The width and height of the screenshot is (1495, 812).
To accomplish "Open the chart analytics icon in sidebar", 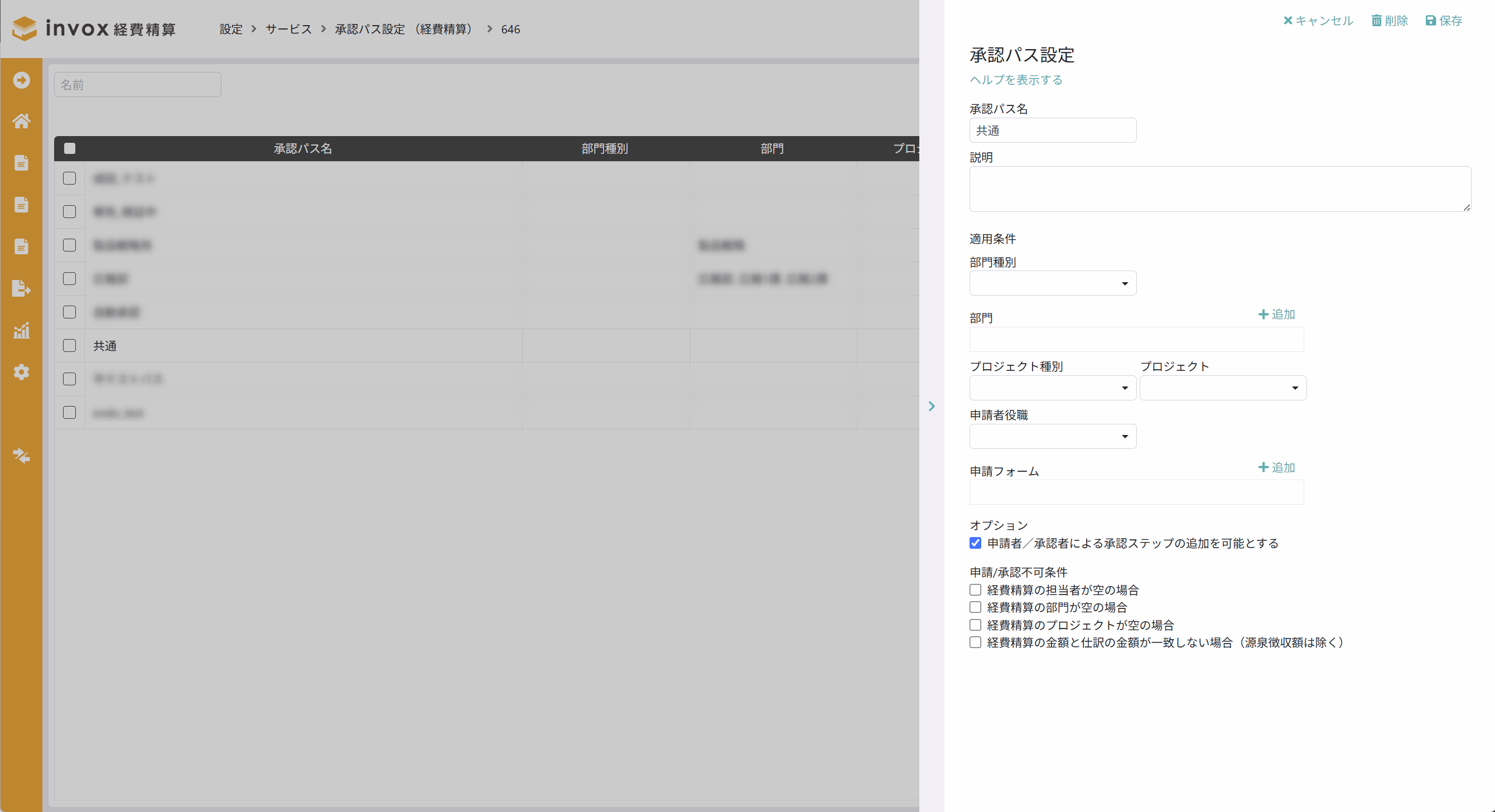I will pos(21,330).
